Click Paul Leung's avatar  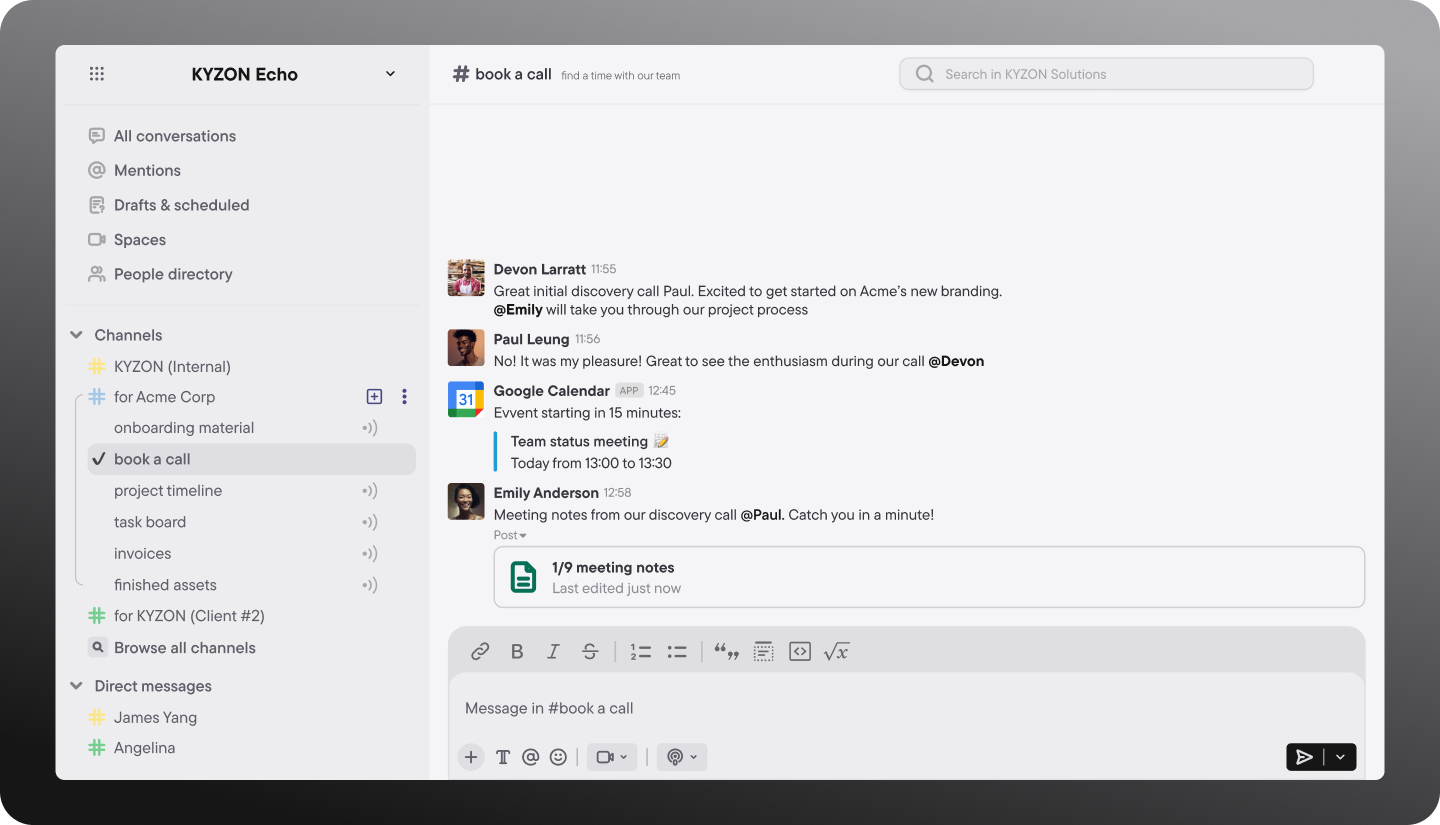466,348
